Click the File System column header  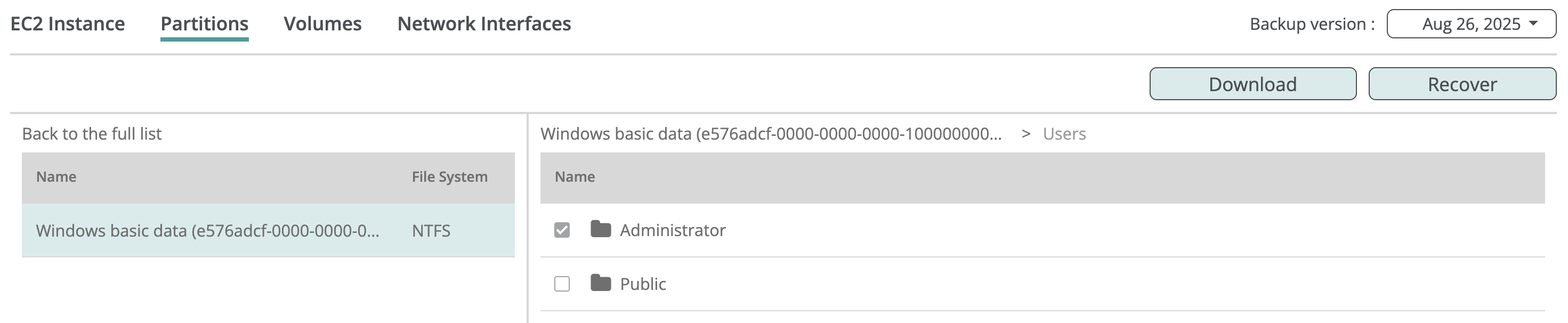coord(449,177)
